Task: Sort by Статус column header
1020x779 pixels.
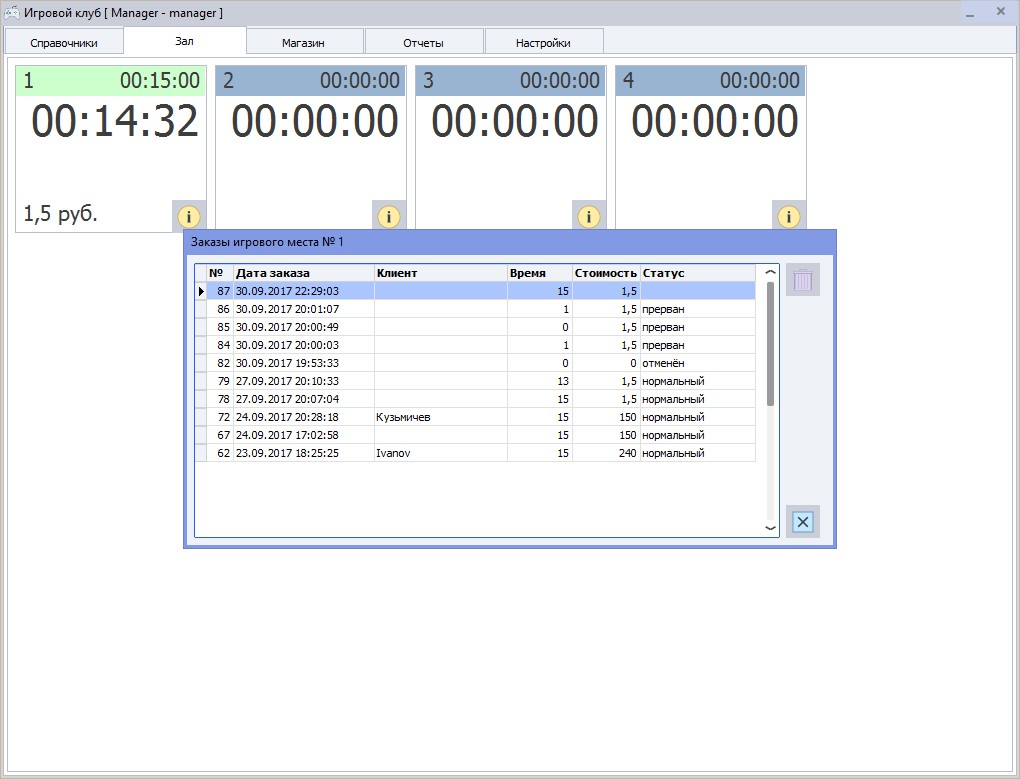Action: 697,273
